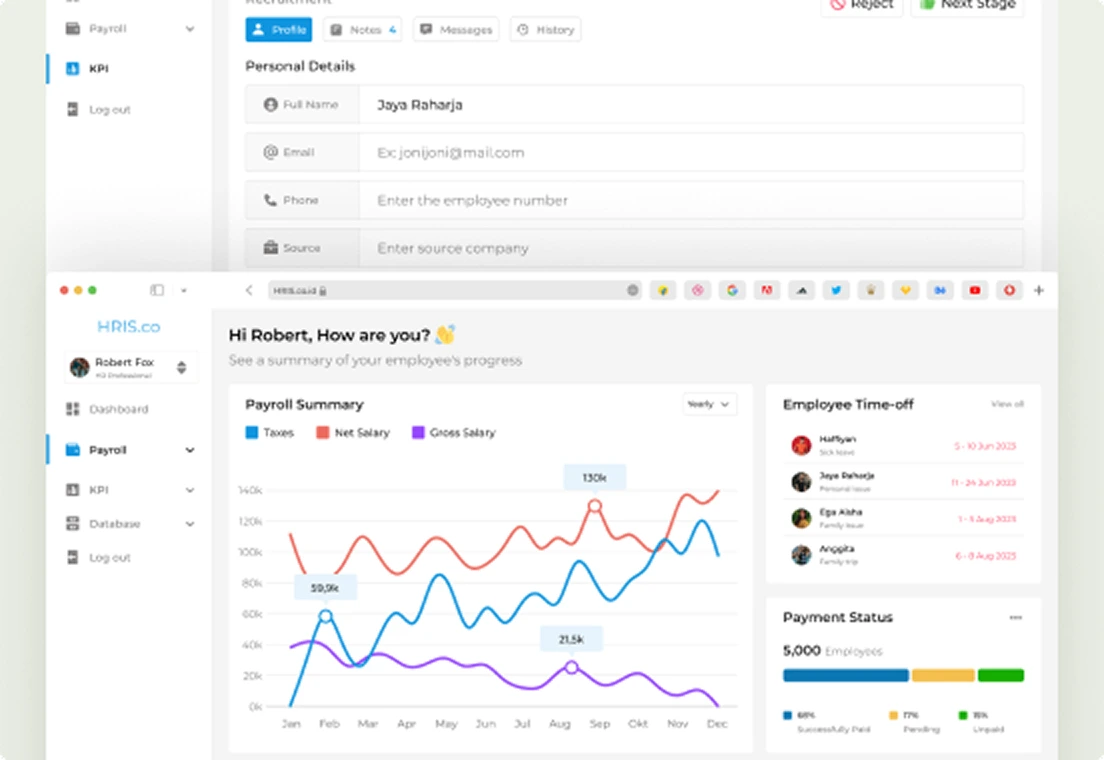1104x760 pixels.
Task: Open the account switcher arrows beside Robert Fox
Action: (182, 367)
